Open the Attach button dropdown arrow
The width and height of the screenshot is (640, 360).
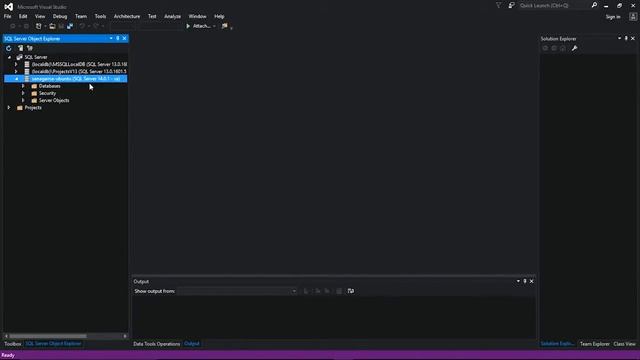[x=214, y=26]
